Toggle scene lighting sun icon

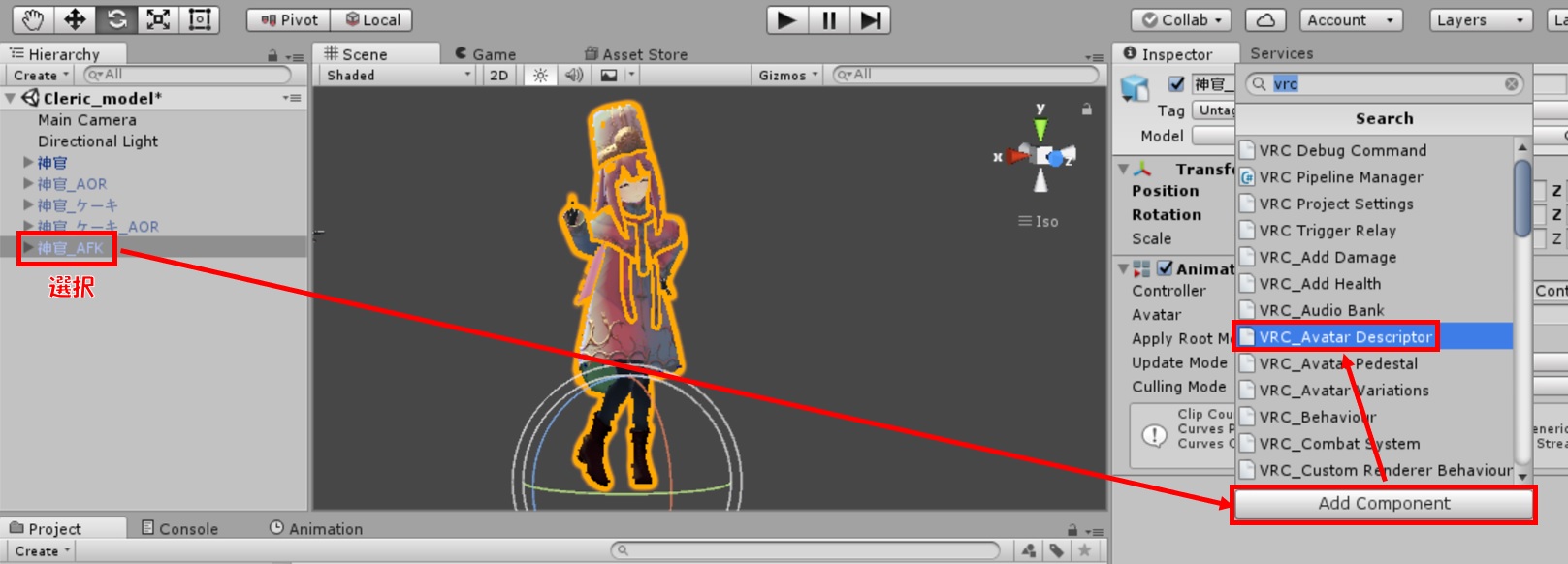point(540,76)
